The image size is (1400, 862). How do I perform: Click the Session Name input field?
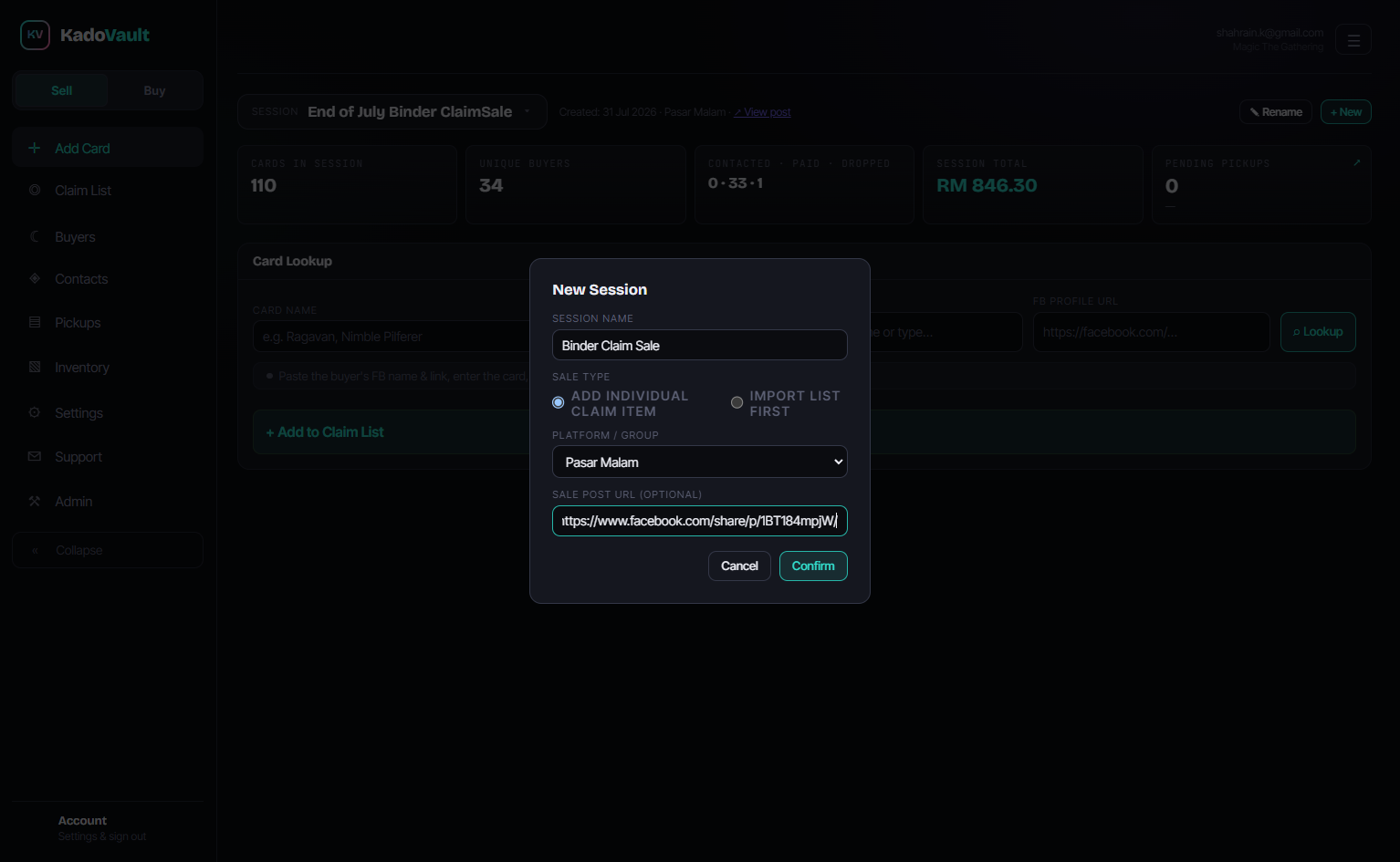click(700, 345)
